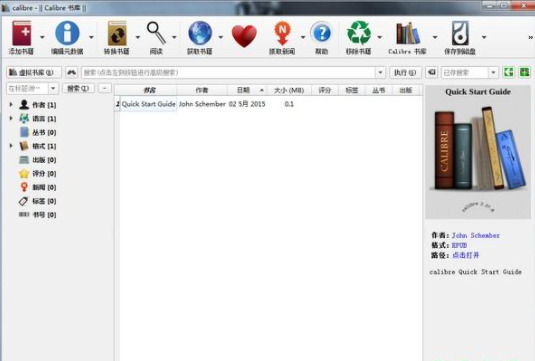Open the Edit metadata info icon
Image resolution: width=535 pixels, height=361 pixels.
[x=67, y=33]
